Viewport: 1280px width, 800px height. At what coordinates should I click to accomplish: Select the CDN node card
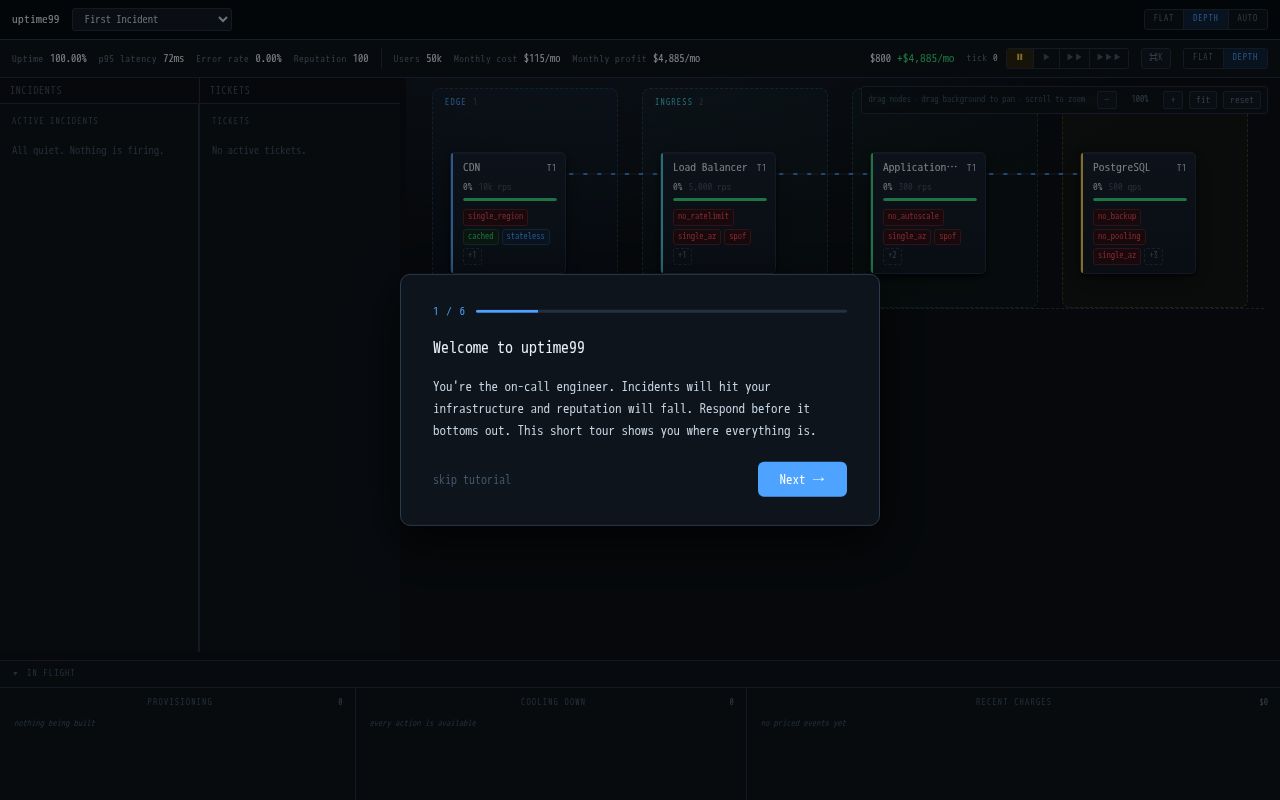[508, 213]
